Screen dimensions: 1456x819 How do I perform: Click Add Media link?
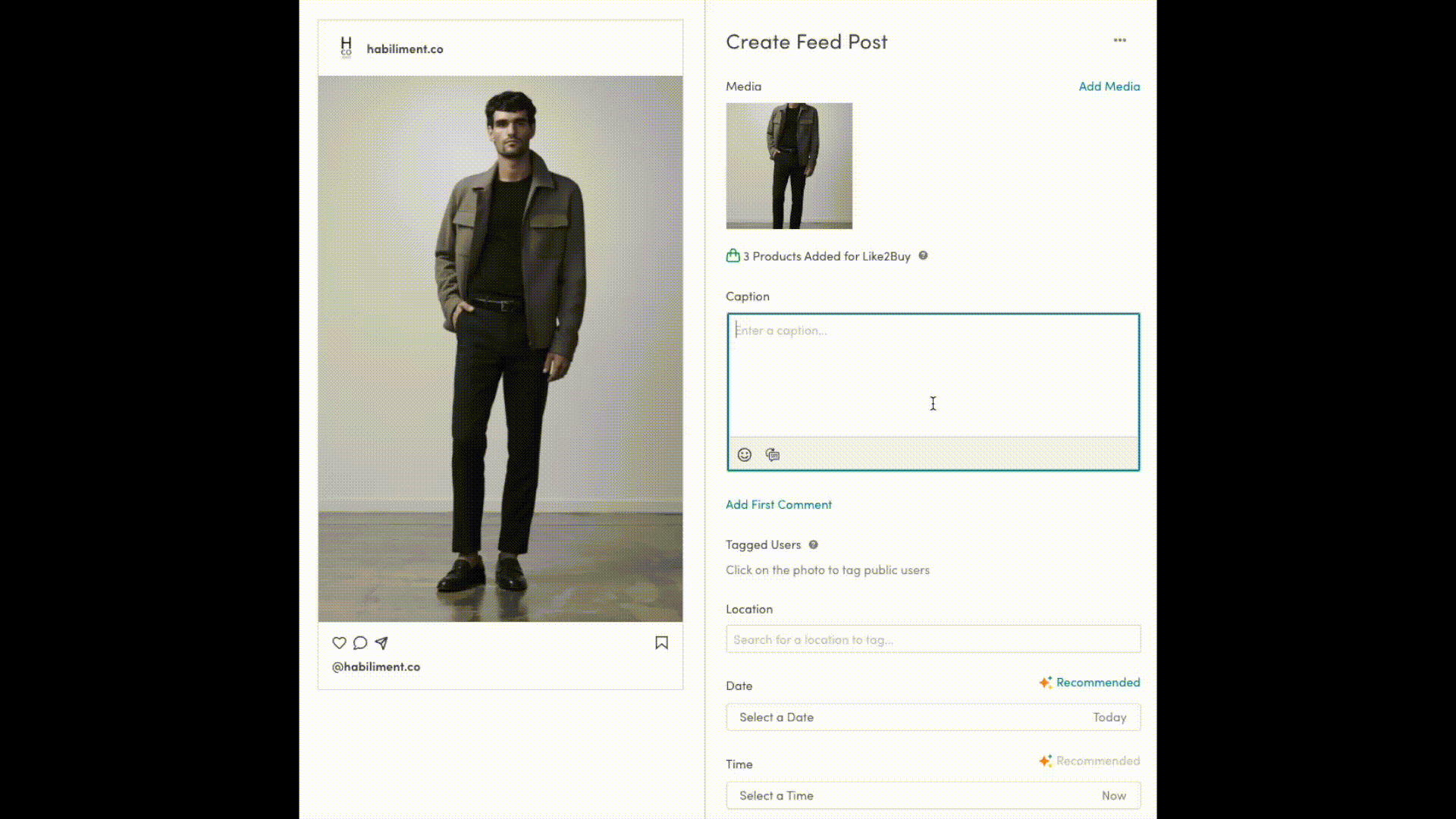[1109, 86]
